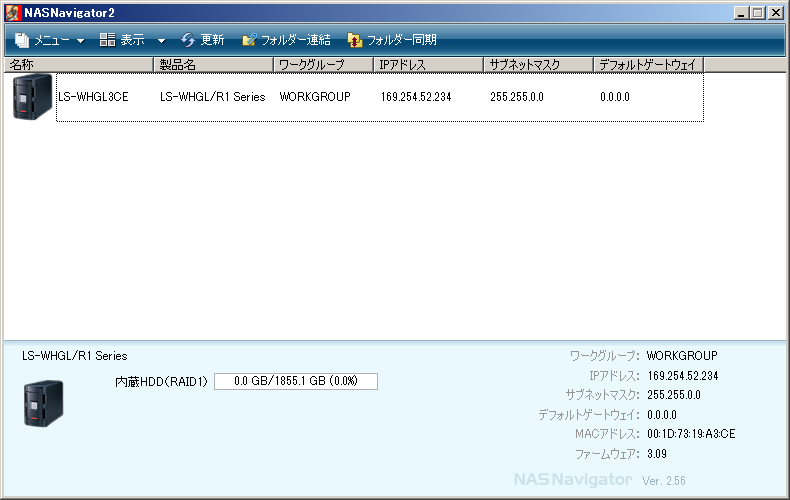
Task: Click LS-WHGL/R1 Series cell in list row
Action: pyautogui.click(x=213, y=97)
